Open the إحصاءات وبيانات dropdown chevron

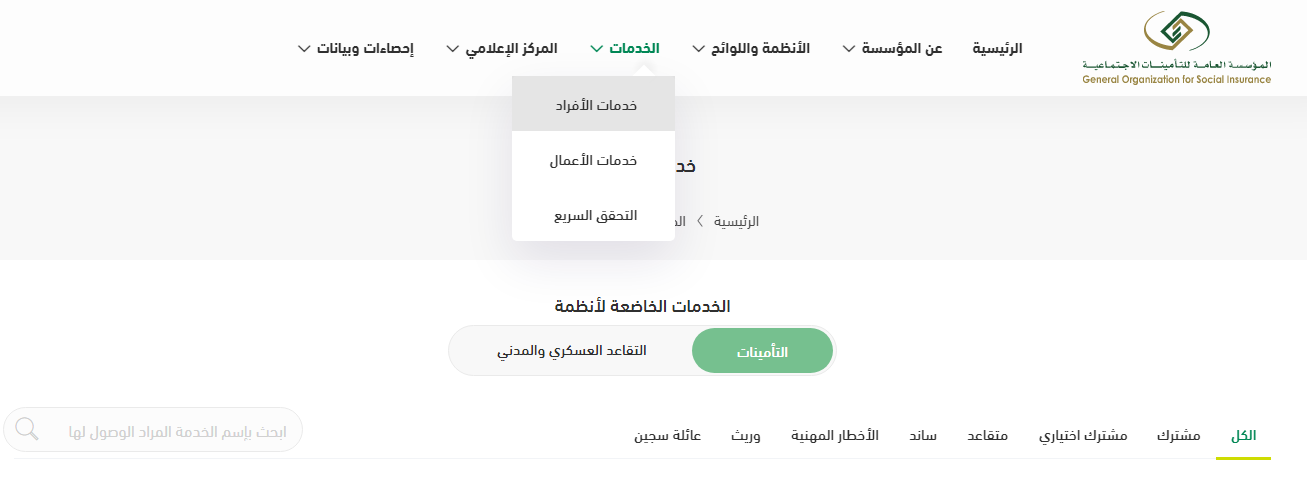click(x=304, y=48)
